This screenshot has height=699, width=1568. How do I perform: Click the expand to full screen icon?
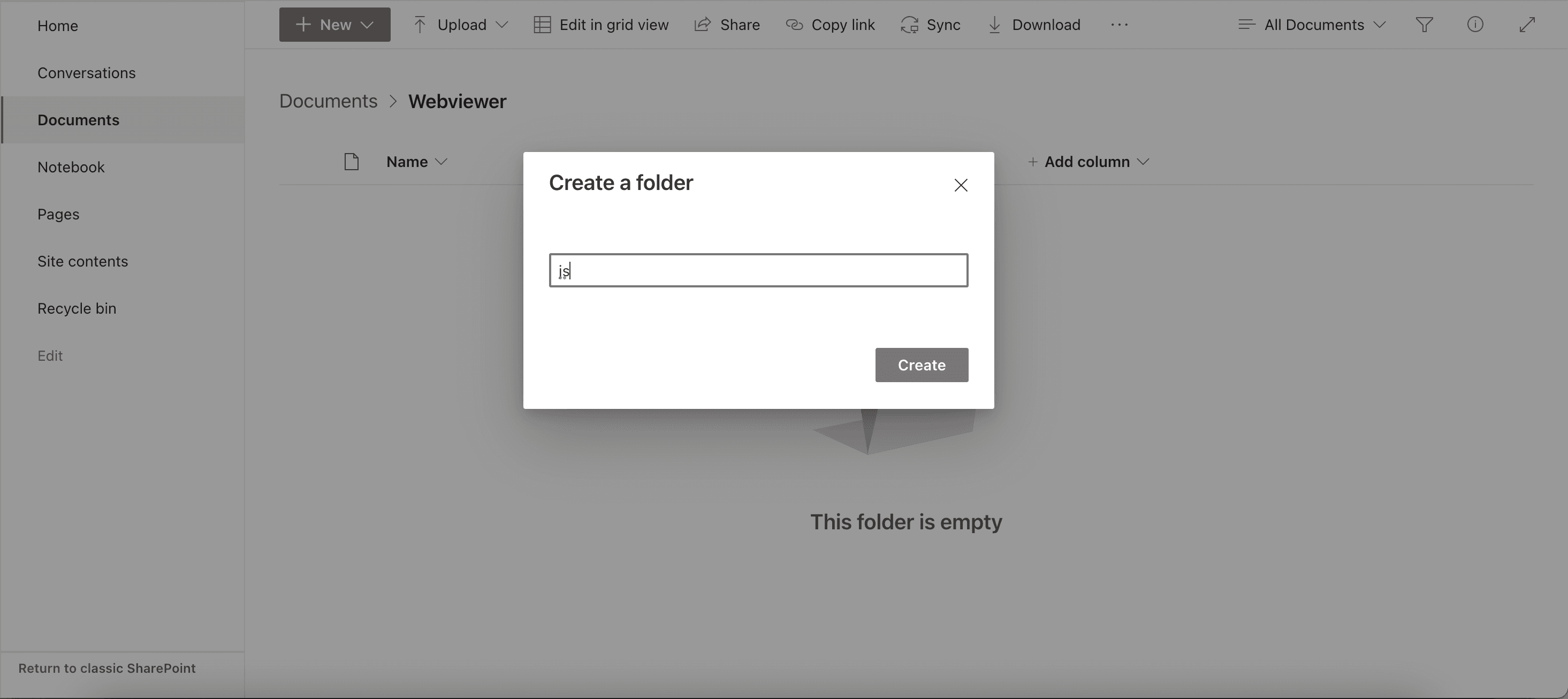(1527, 25)
